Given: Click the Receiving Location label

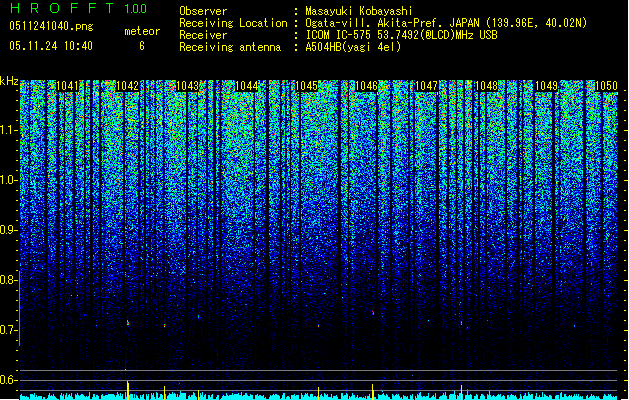Looking at the screenshot, I should tap(233, 23).
